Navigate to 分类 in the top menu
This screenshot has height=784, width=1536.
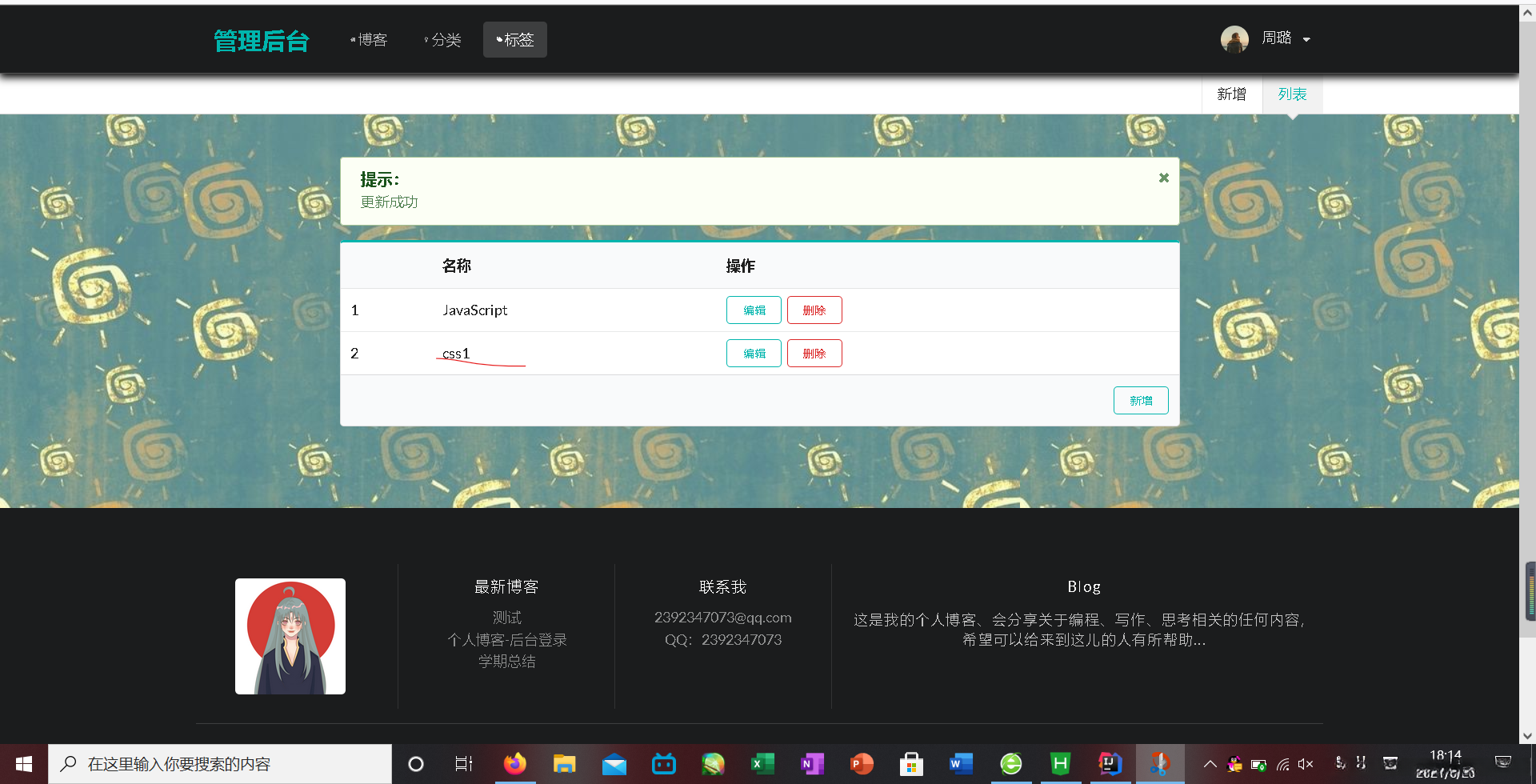(x=445, y=39)
